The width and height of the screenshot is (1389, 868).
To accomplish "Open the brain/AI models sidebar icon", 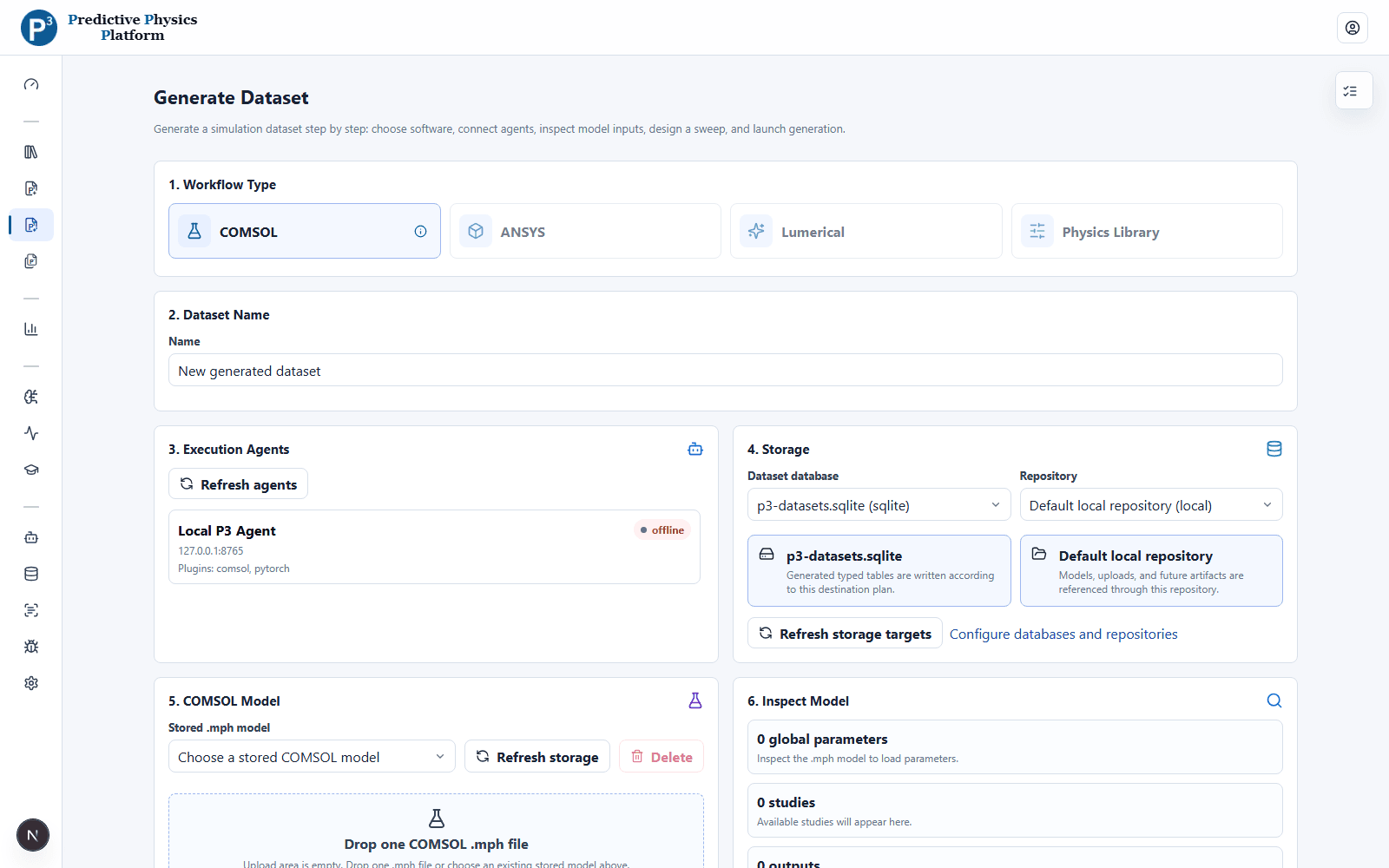I will pyautogui.click(x=31, y=397).
